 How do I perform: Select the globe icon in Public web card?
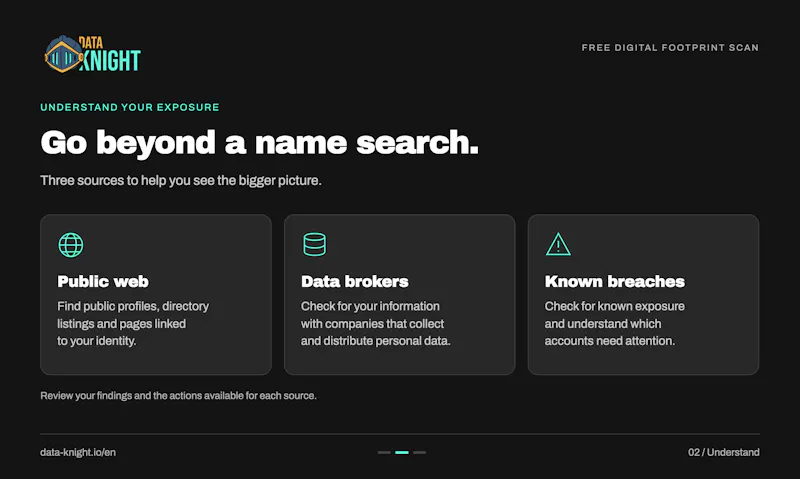(x=71, y=245)
